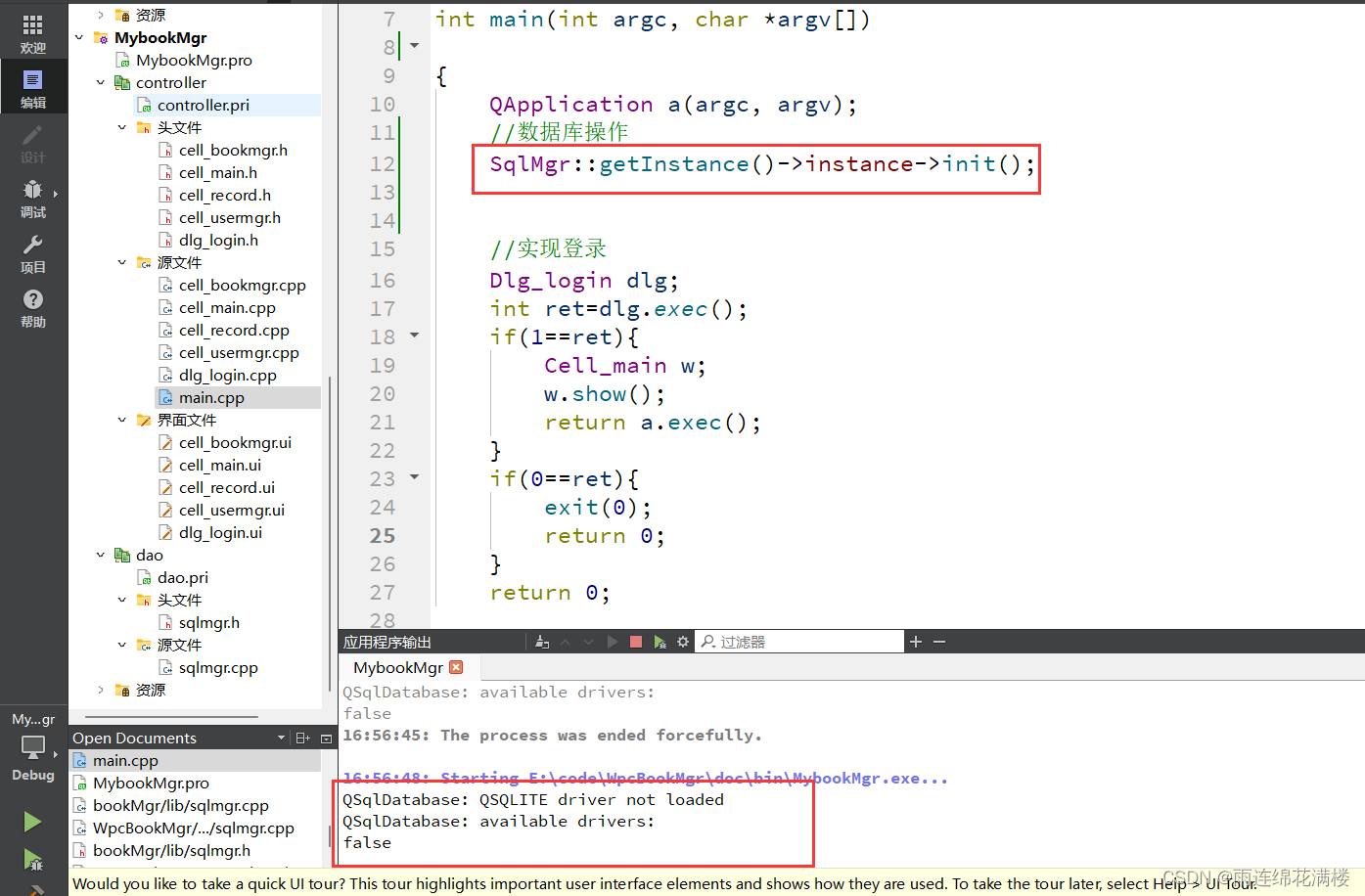Open cell_bookmgr.h header file

click(233, 150)
